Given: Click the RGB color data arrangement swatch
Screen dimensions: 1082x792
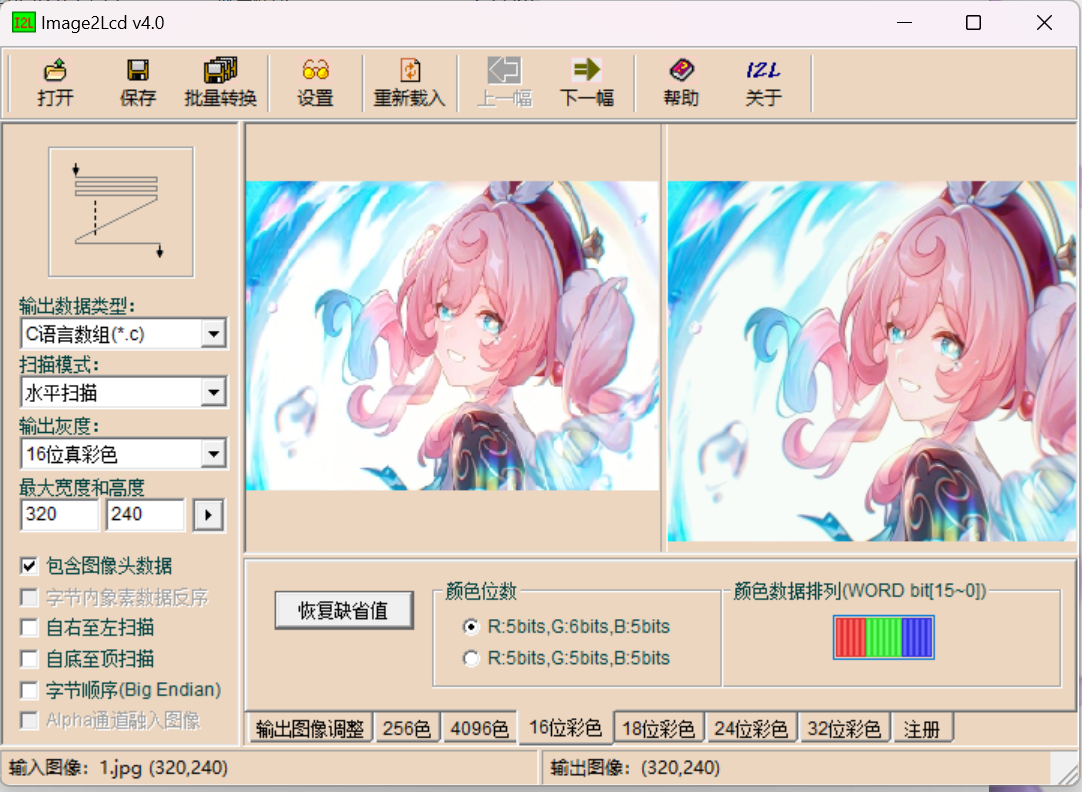Looking at the screenshot, I should point(883,637).
